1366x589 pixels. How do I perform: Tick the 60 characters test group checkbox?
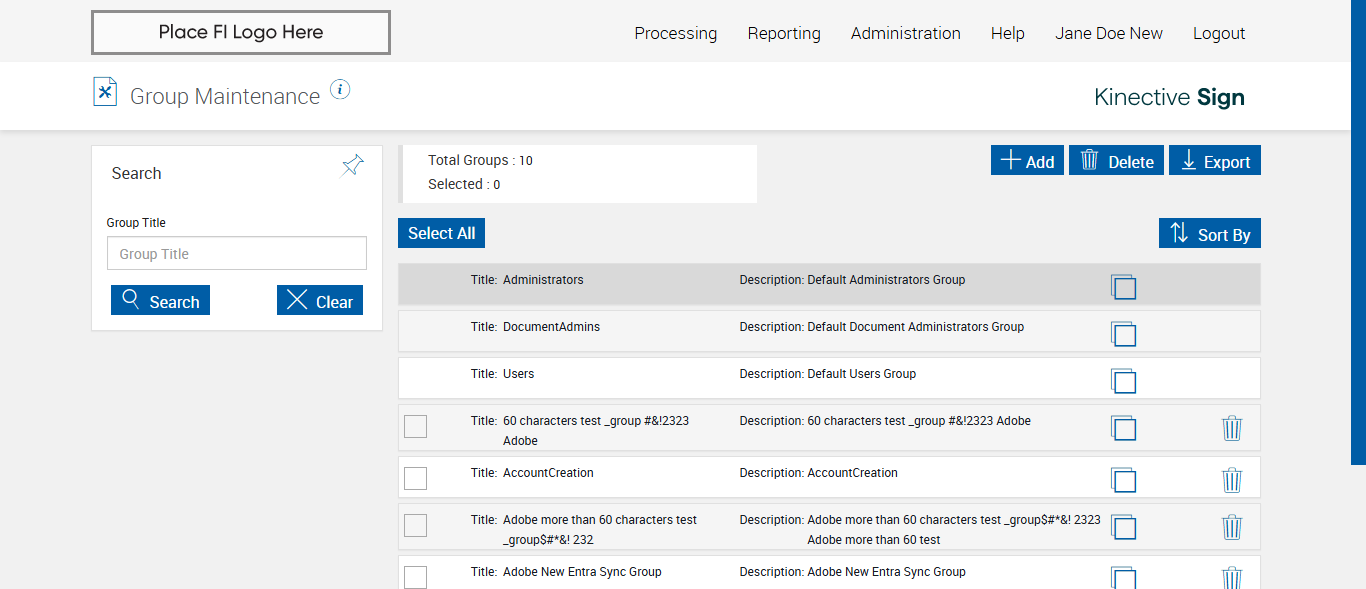coord(415,427)
